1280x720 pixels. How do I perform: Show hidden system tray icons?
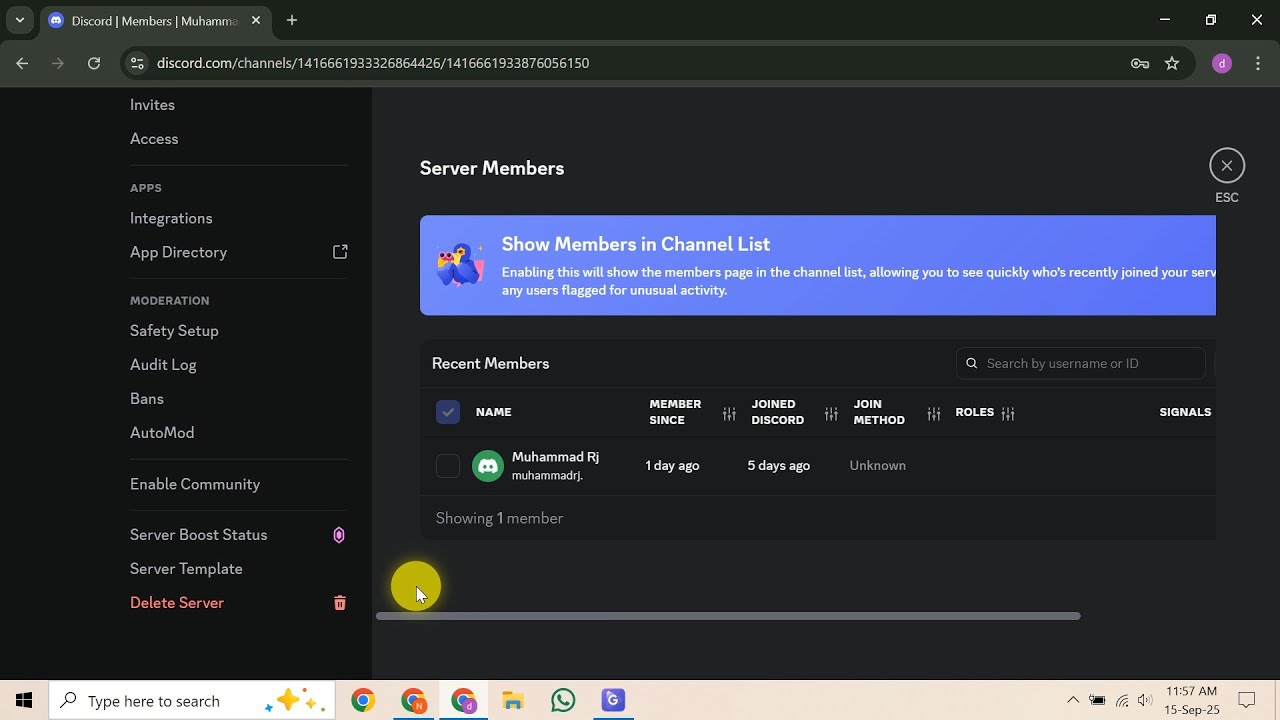point(1073,700)
